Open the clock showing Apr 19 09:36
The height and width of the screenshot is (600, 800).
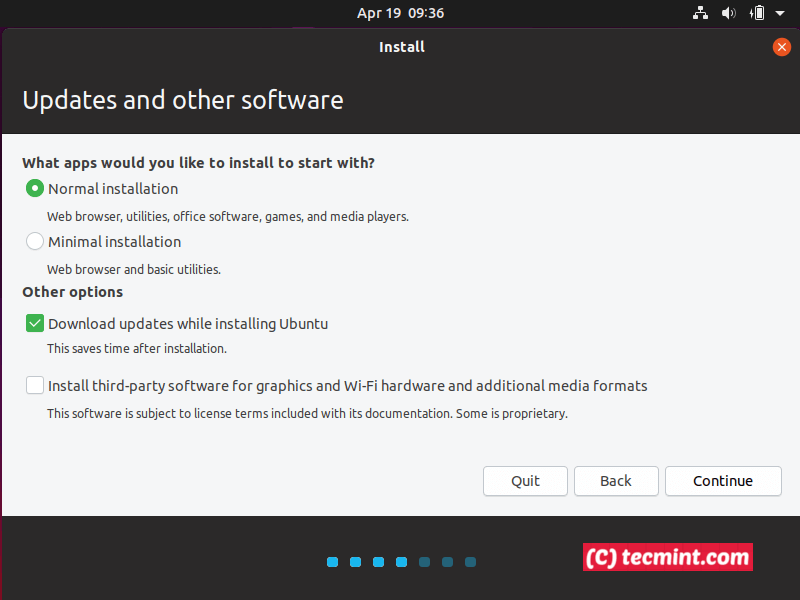point(401,13)
